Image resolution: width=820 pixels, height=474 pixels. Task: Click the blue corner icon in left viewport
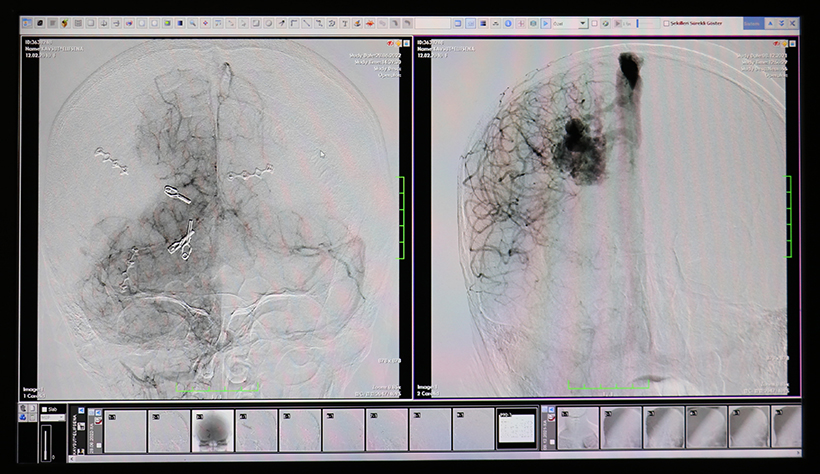(x=406, y=43)
